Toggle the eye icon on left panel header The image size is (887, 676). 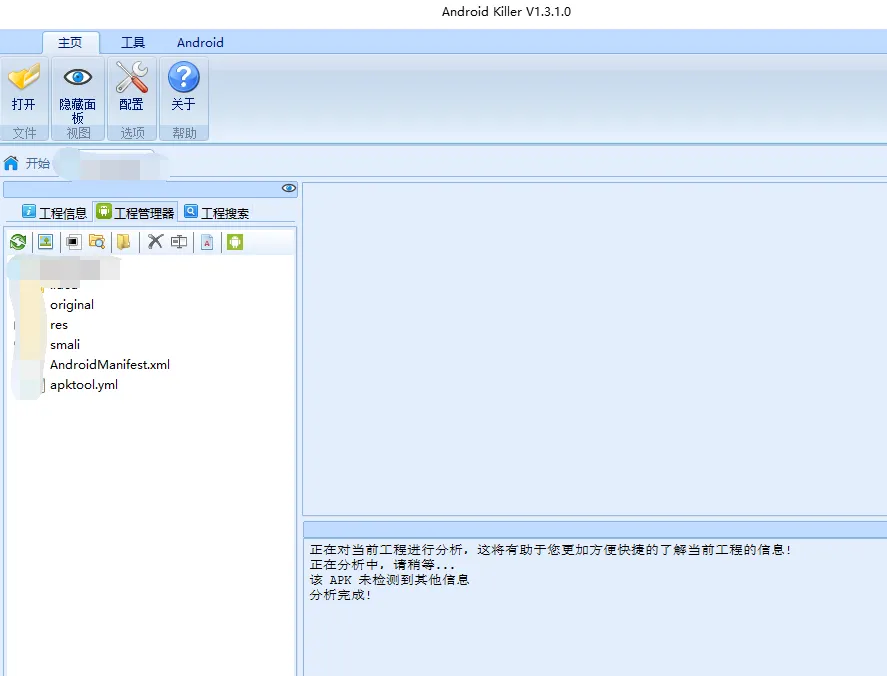pyautogui.click(x=288, y=188)
